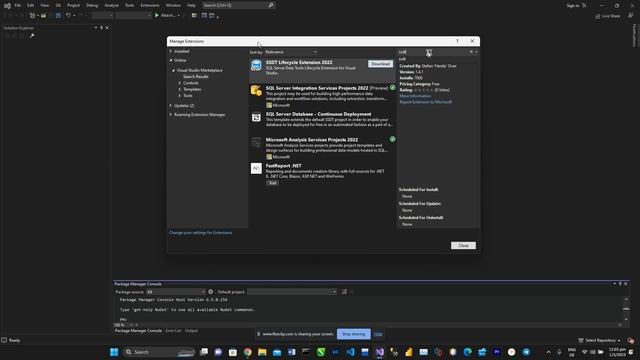Select SQL Server Database Continuous Deployment icon

point(256,117)
